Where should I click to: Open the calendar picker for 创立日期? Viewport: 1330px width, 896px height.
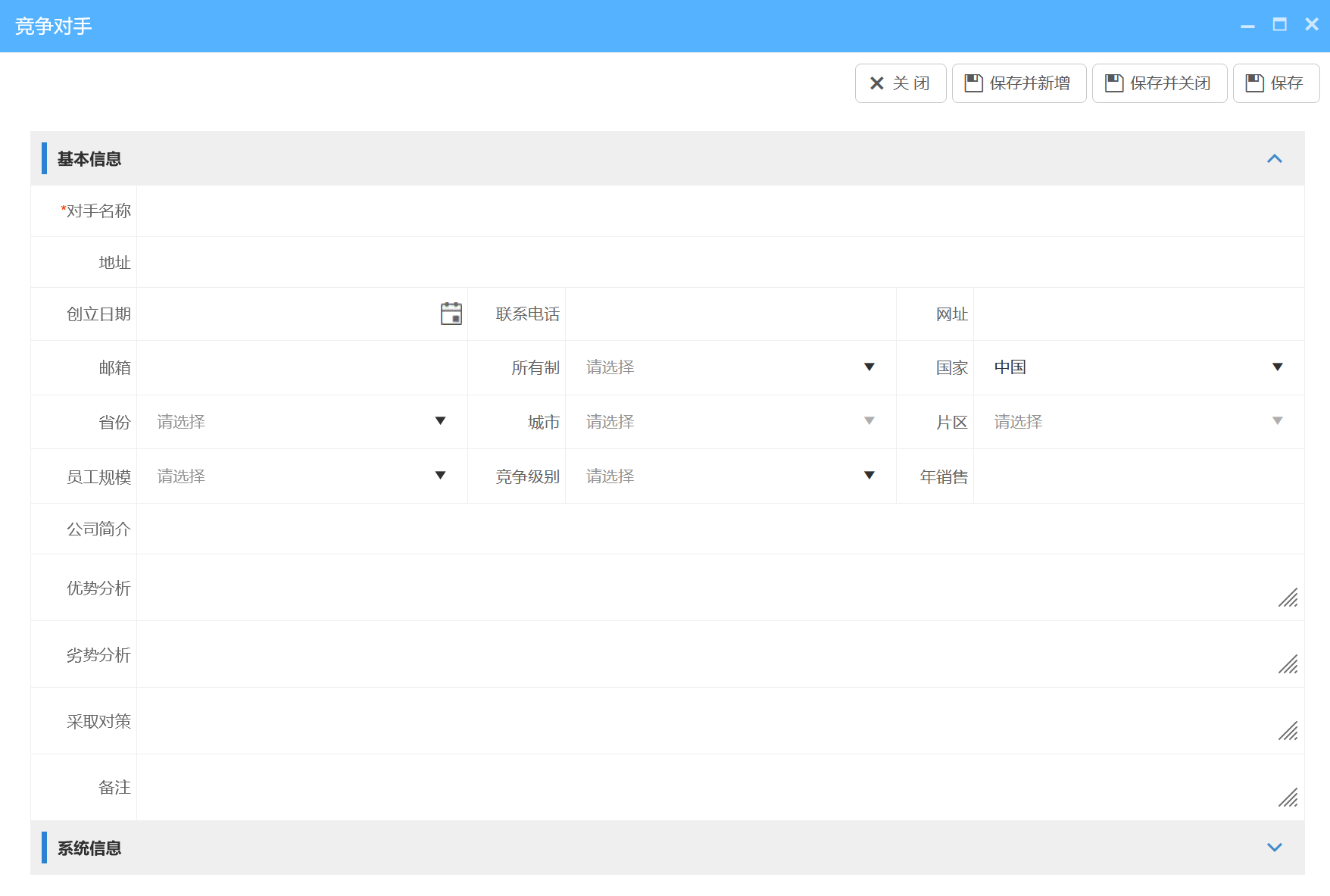click(451, 313)
